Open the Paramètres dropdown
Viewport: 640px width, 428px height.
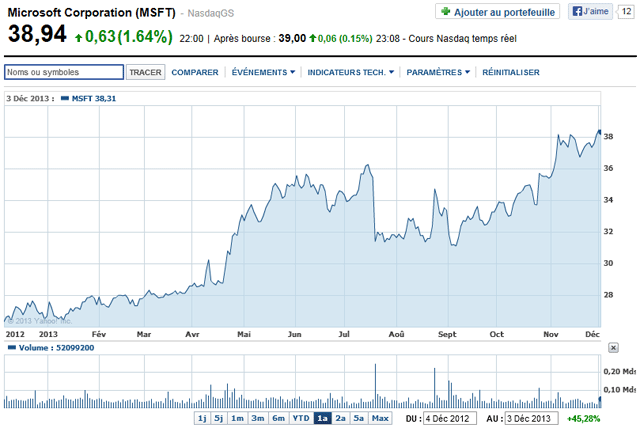(439, 73)
